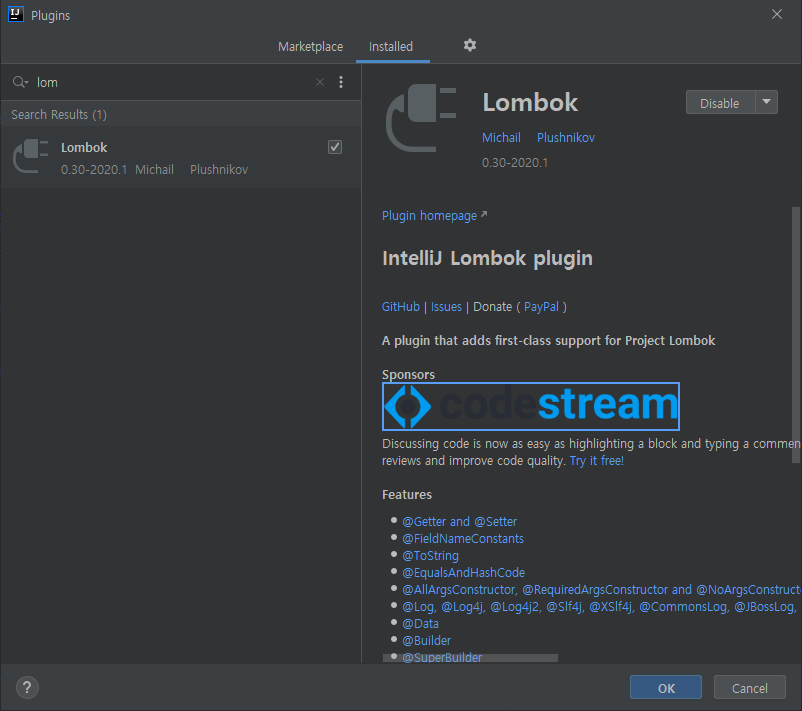Click the Lombok plugin icon in results list

(30, 156)
